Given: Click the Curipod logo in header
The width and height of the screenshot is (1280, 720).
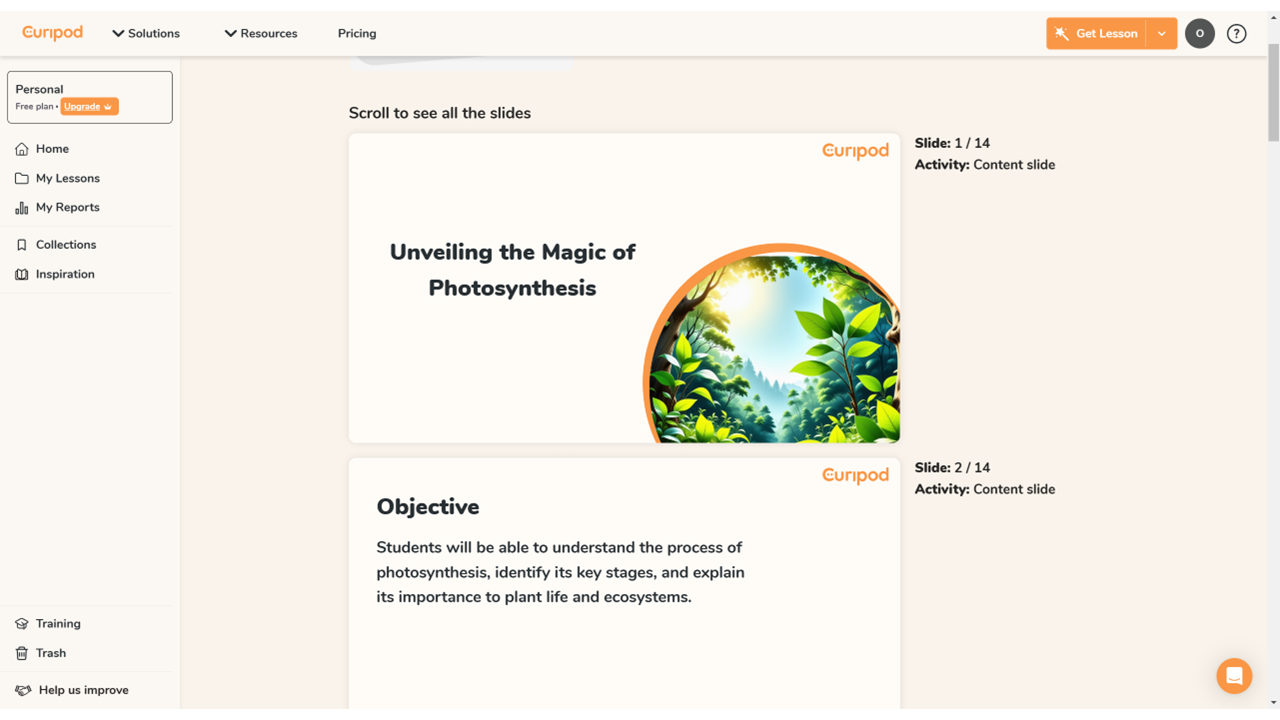Looking at the screenshot, I should coord(53,33).
